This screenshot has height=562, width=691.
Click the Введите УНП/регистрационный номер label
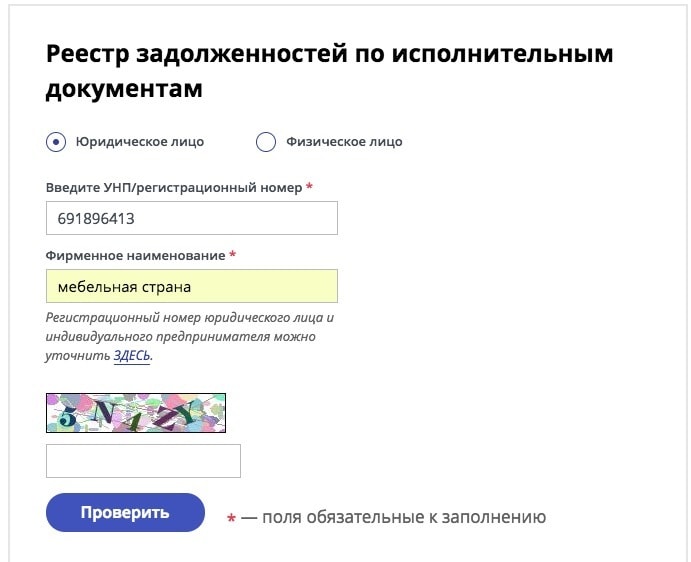[x=173, y=188]
